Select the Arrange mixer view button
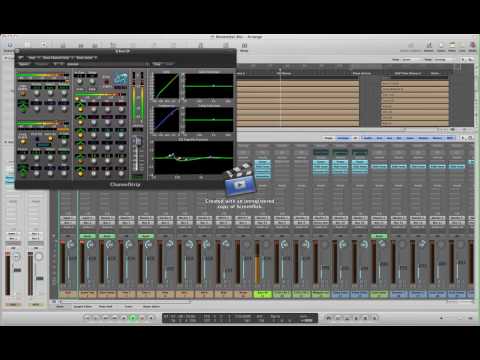 point(343,138)
